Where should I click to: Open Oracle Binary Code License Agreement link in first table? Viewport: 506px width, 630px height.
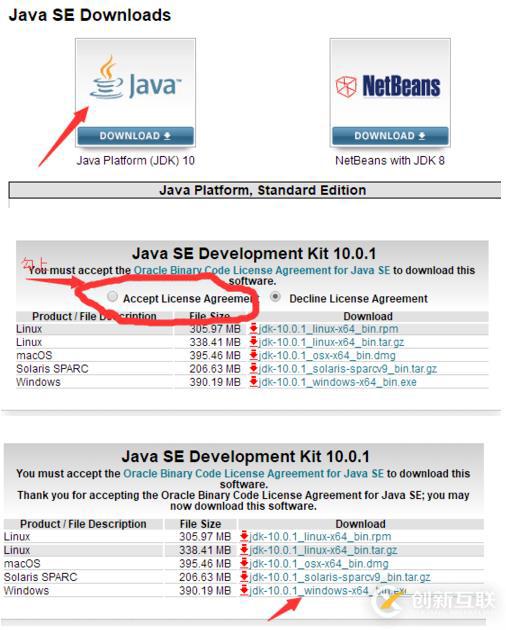click(262, 270)
